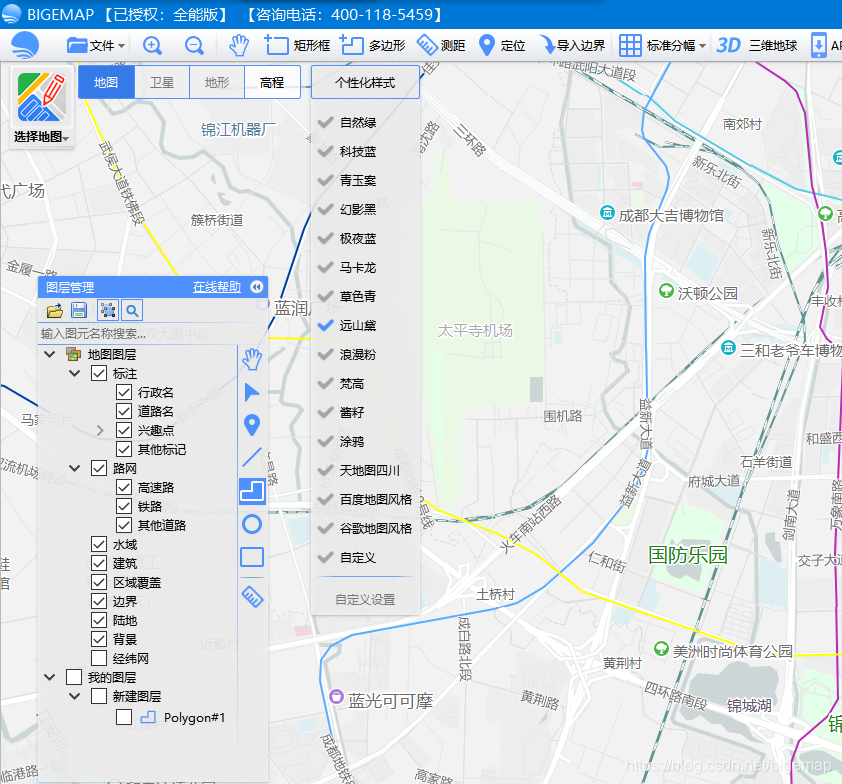Screen dimensions: 842x784
Task: Select the hand pan tool in drawing strip
Action: click(252, 359)
